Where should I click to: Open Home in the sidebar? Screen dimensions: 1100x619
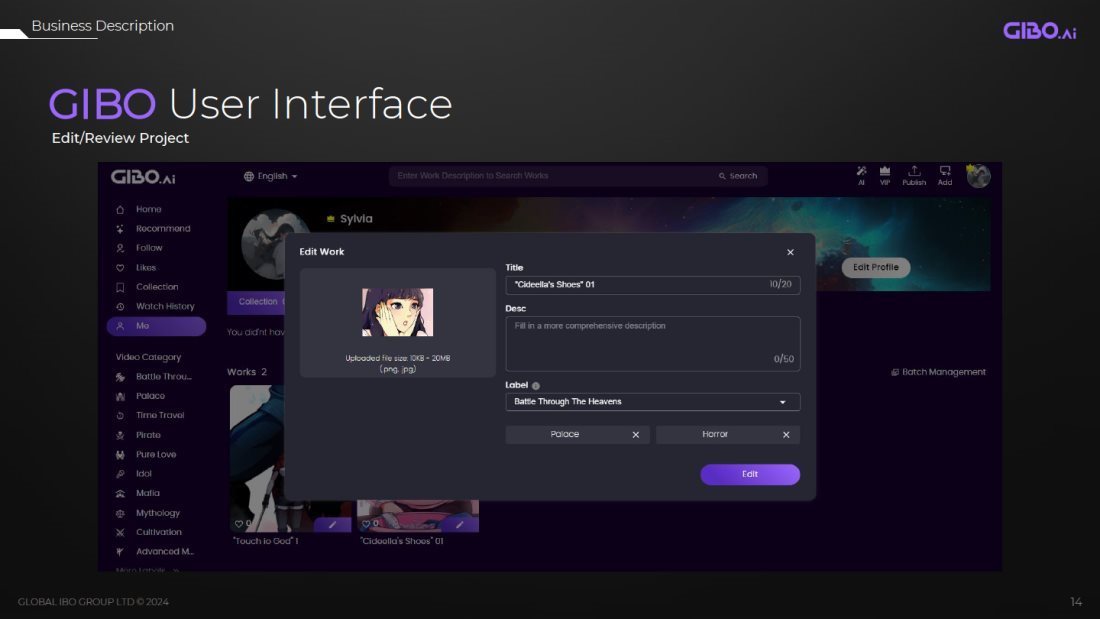[x=148, y=209]
